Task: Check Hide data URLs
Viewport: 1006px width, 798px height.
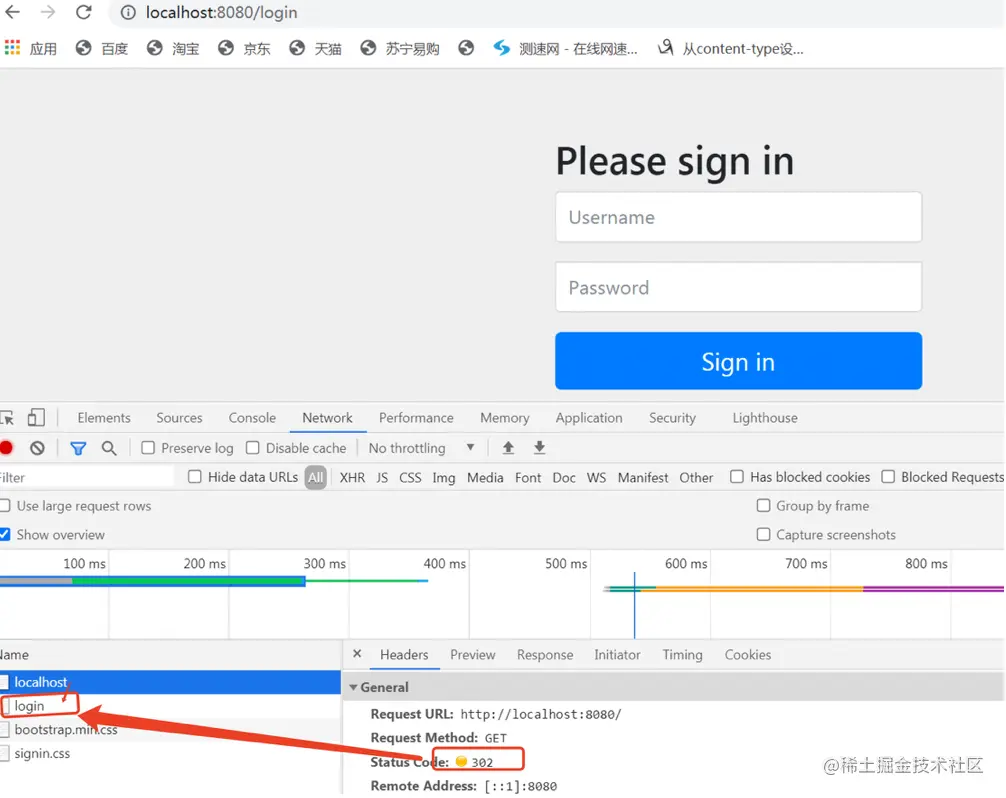Action: coord(194,477)
